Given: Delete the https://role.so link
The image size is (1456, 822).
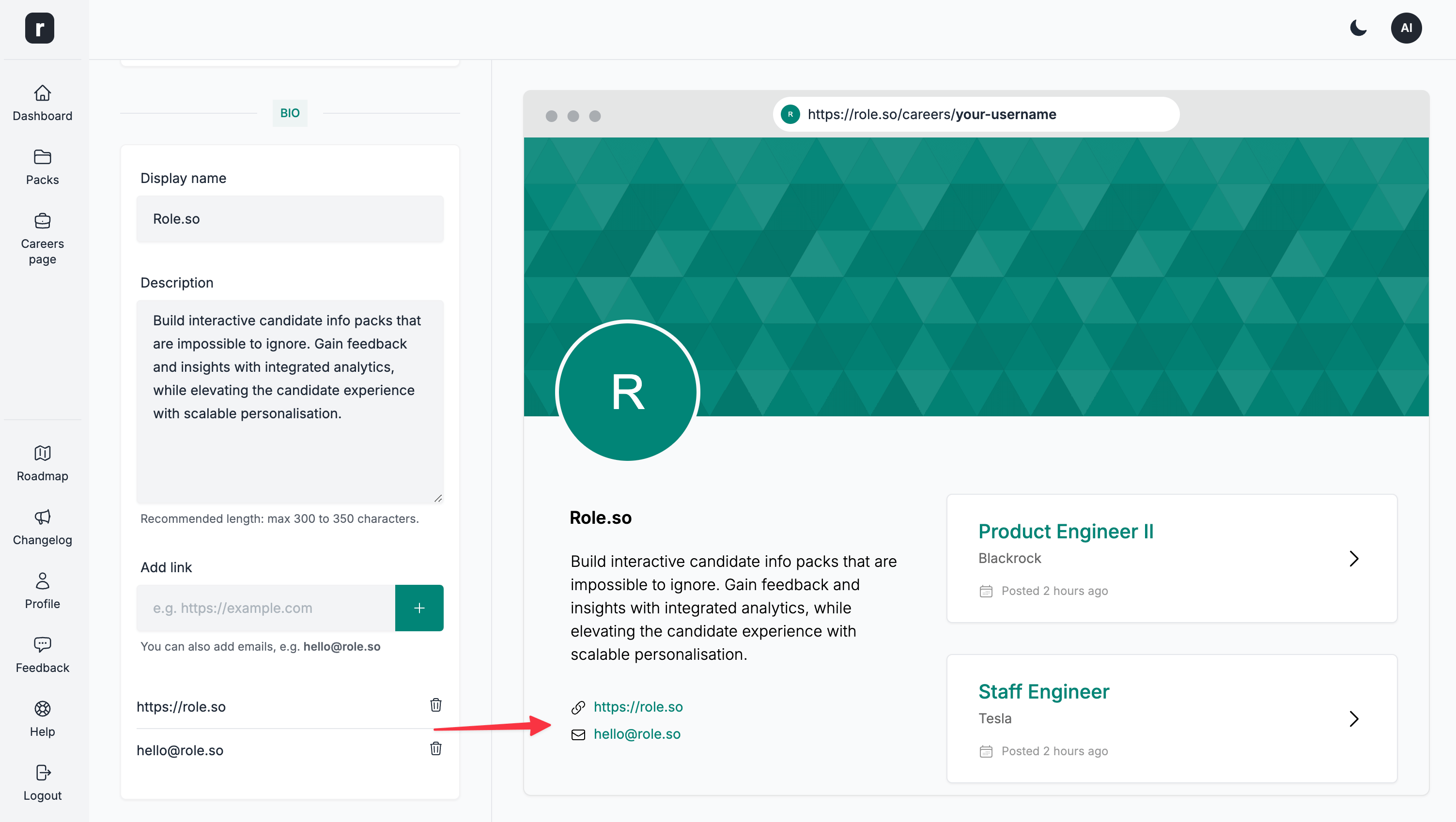Looking at the screenshot, I should (x=435, y=705).
